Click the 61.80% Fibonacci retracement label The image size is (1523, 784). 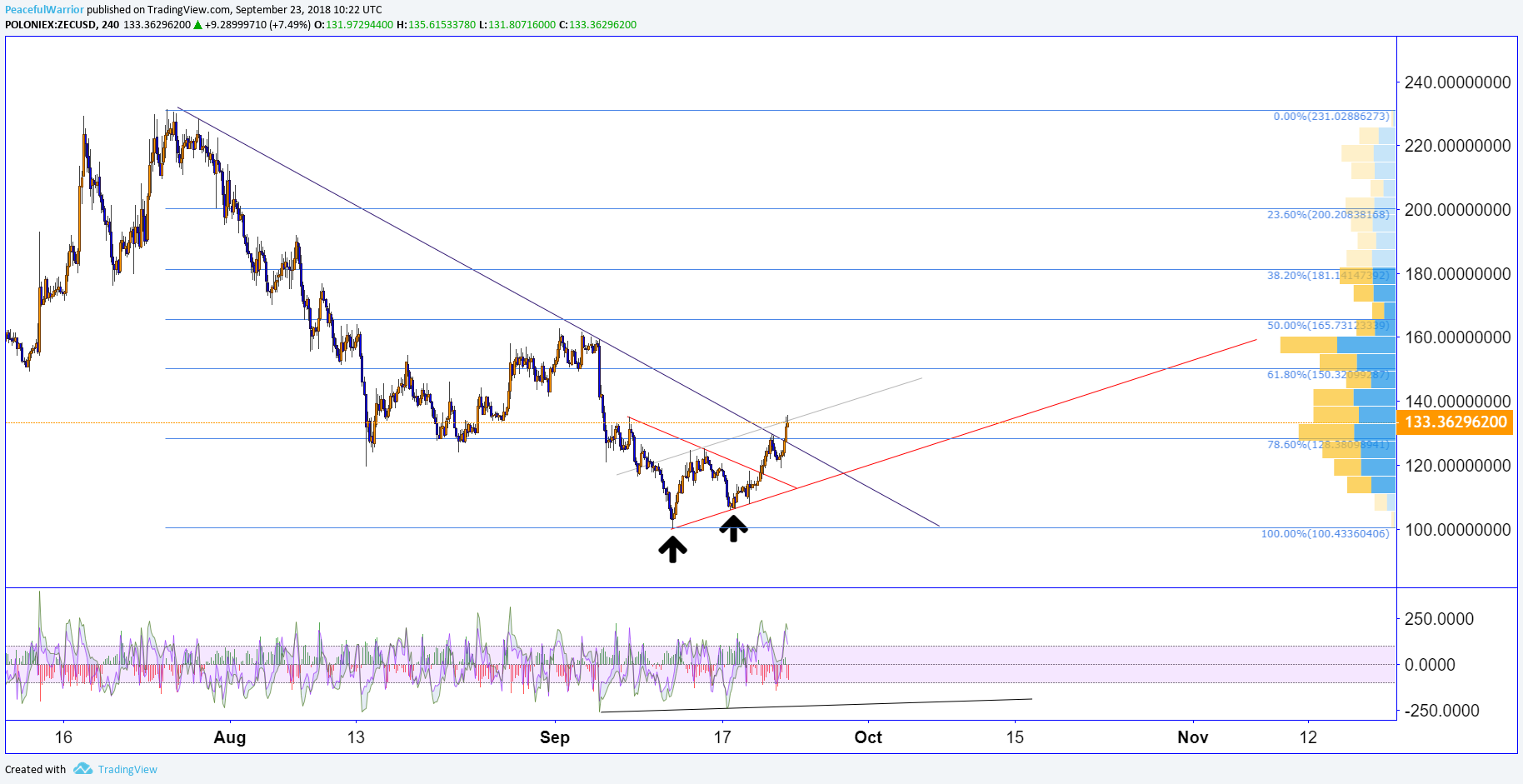[x=1328, y=375]
